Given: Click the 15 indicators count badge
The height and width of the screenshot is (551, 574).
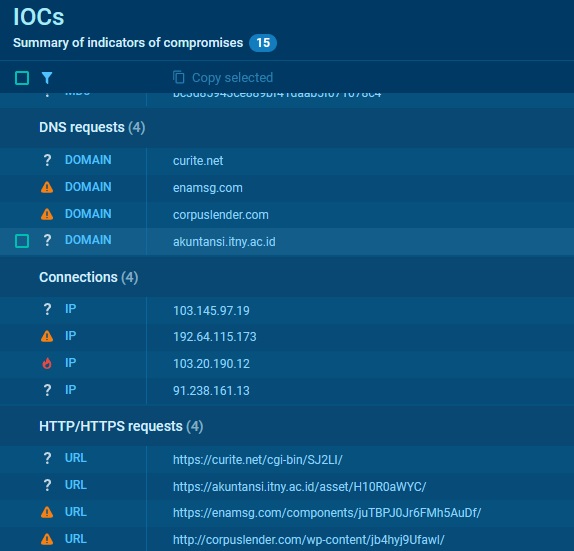Looking at the screenshot, I should [x=263, y=43].
